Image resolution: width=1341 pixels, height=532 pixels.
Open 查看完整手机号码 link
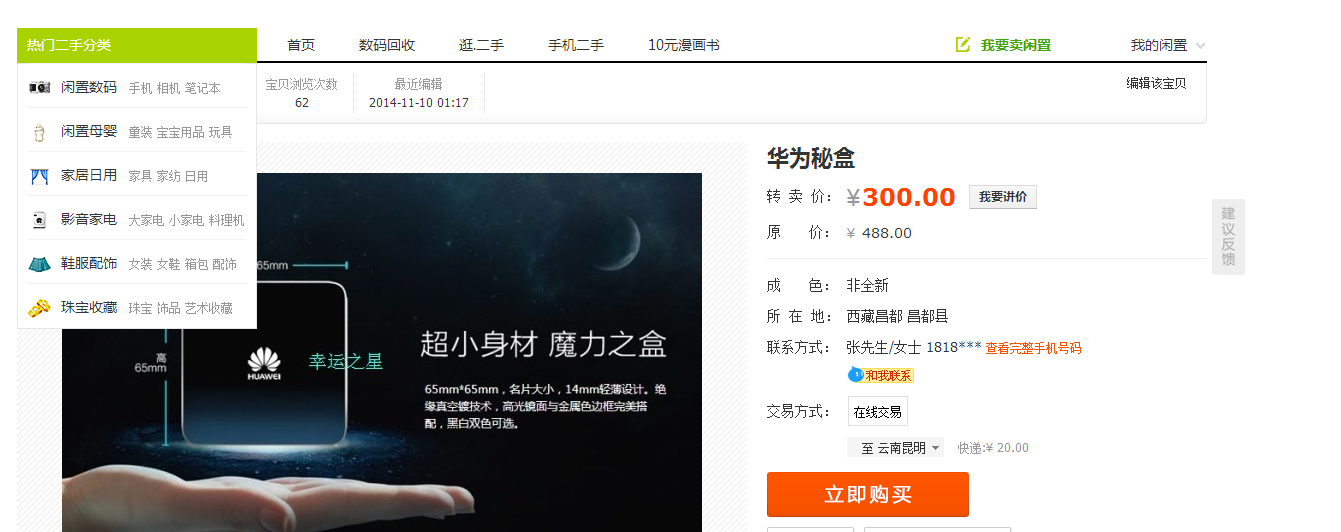pyautogui.click(x=1033, y=348)
